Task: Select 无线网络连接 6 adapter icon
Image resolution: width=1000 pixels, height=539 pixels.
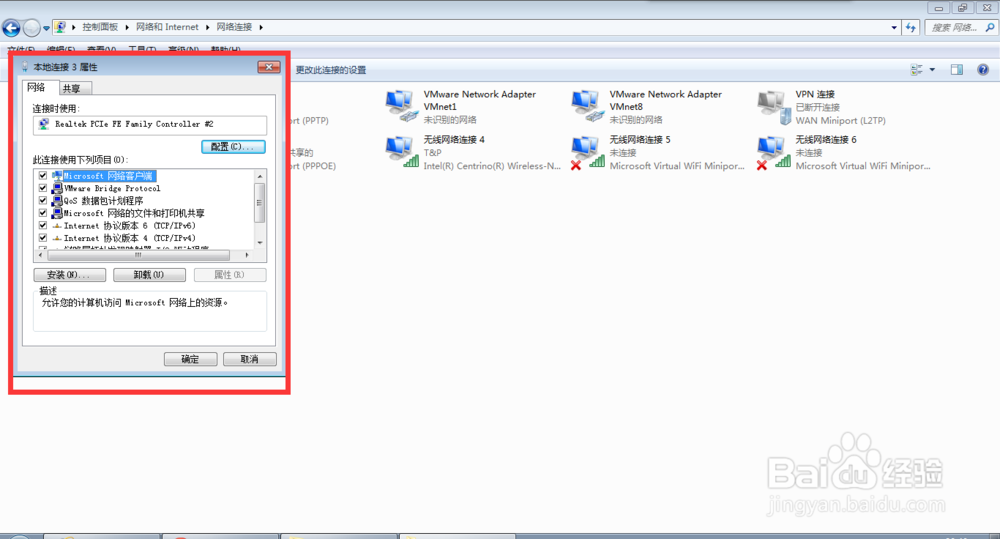Action: coord(774,152)
